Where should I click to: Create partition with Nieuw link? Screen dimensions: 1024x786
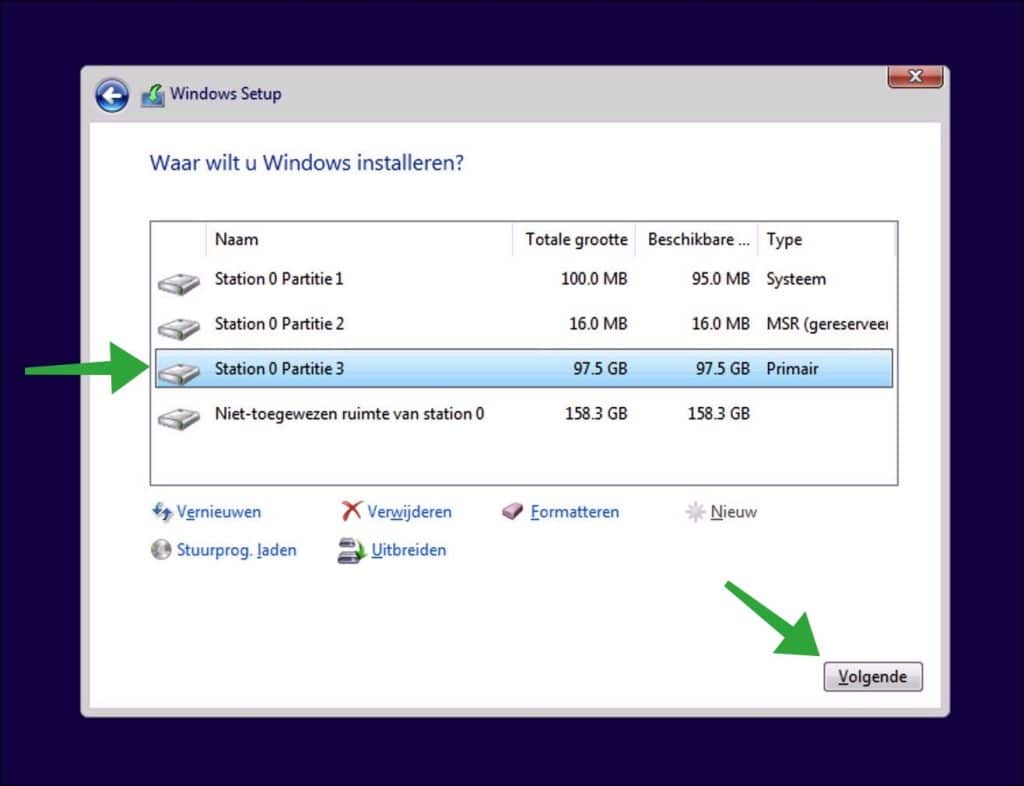click(x=733, y=512)
